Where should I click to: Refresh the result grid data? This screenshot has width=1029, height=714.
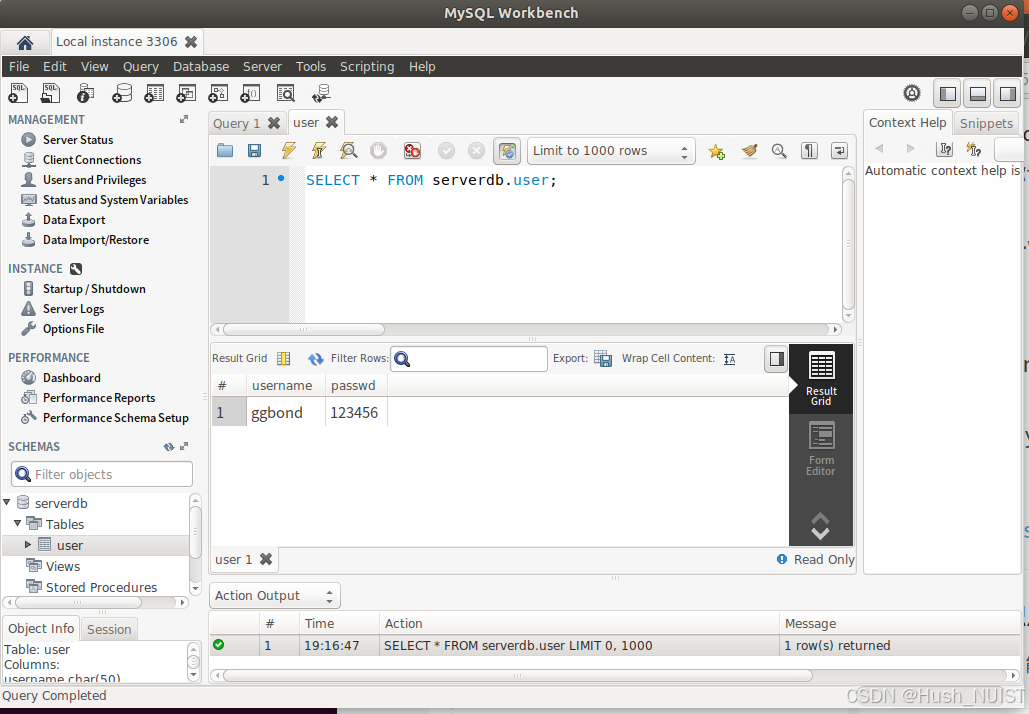(x=316, y=358)
